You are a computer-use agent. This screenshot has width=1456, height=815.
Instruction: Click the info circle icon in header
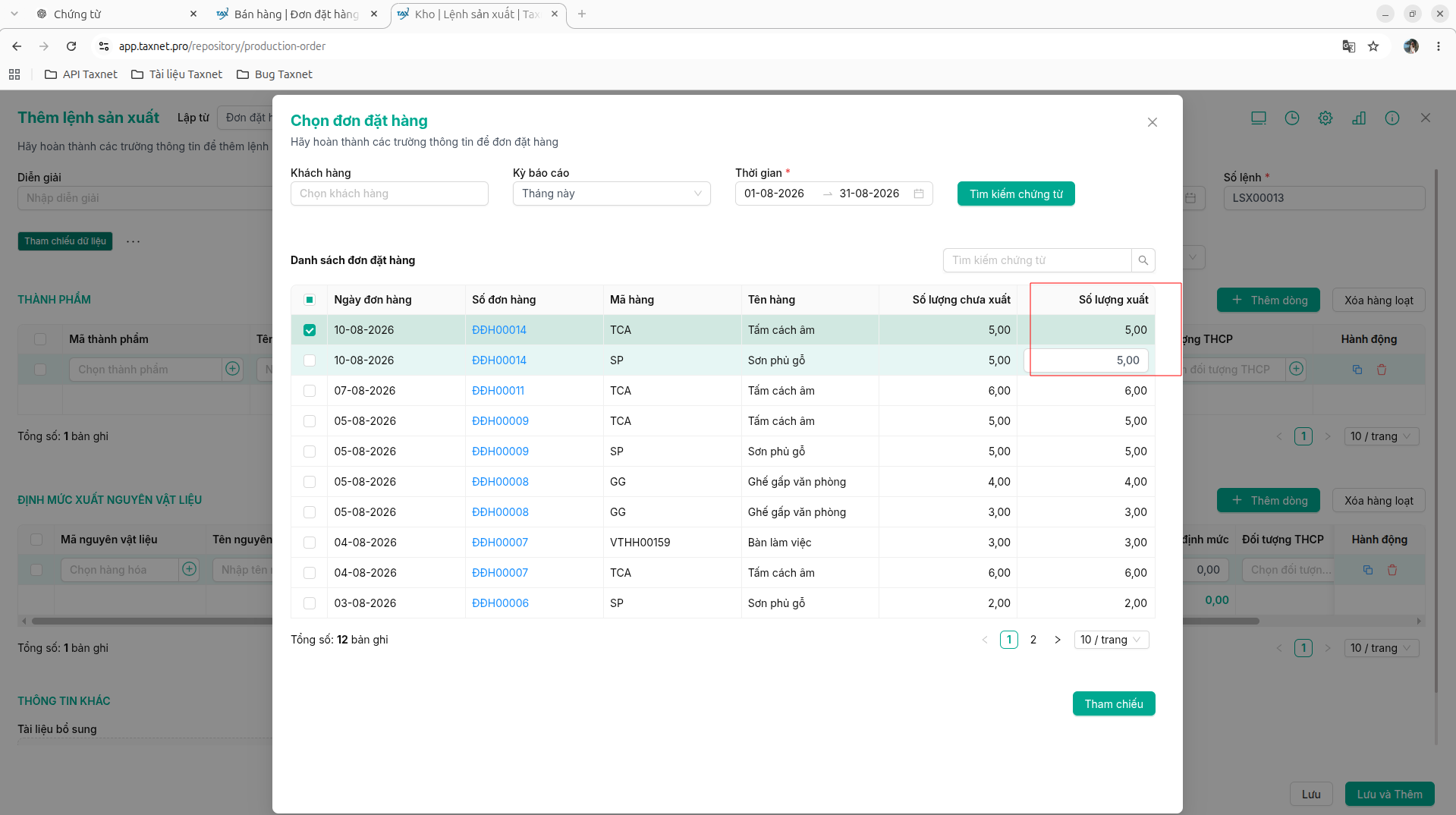pos(1392,118)
